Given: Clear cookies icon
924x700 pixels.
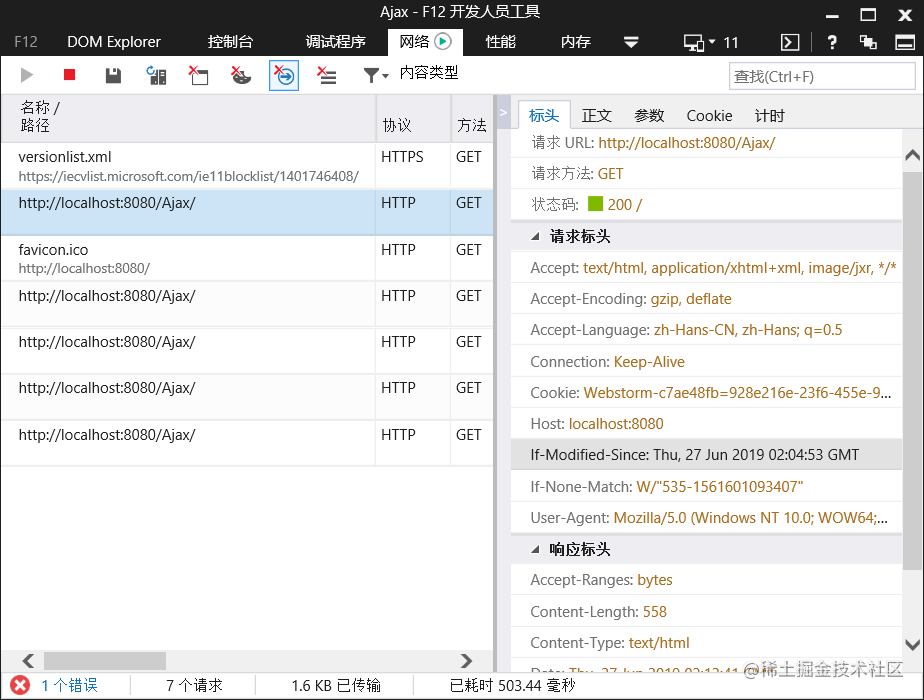Looking at the screenshot, I should (x=240, y=74).
